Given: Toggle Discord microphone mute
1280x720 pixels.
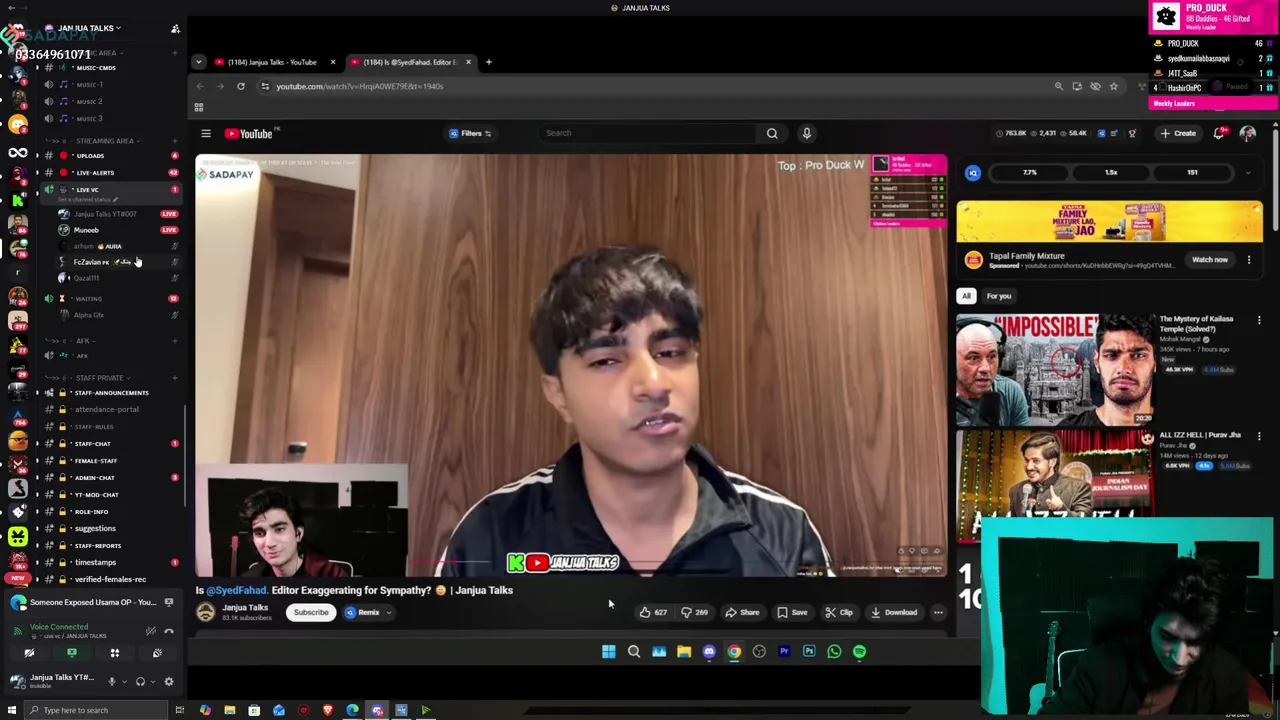Looking at the screenshot, I should [112, 682].
